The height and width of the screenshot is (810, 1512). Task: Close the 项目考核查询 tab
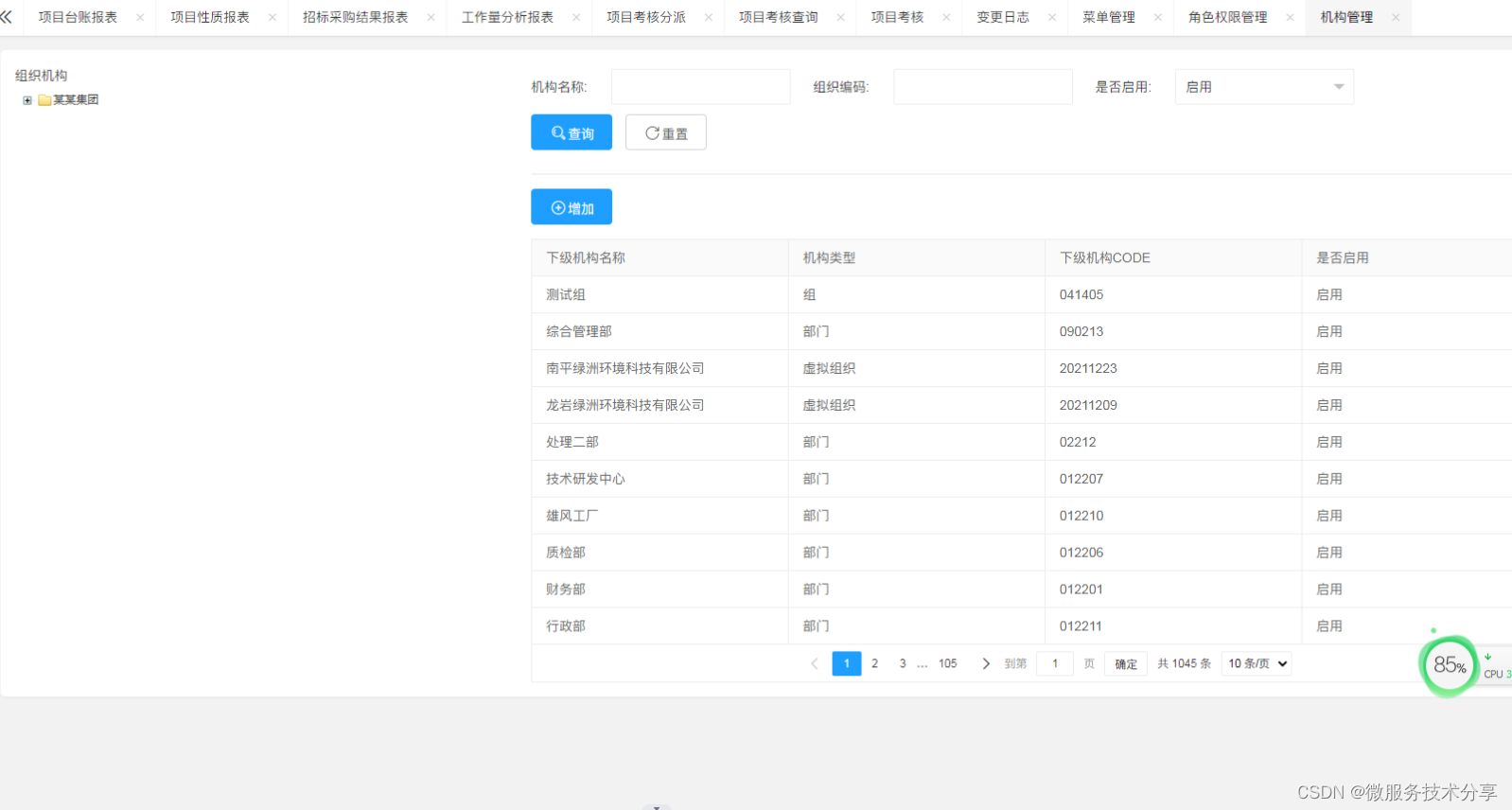point(840,17)
